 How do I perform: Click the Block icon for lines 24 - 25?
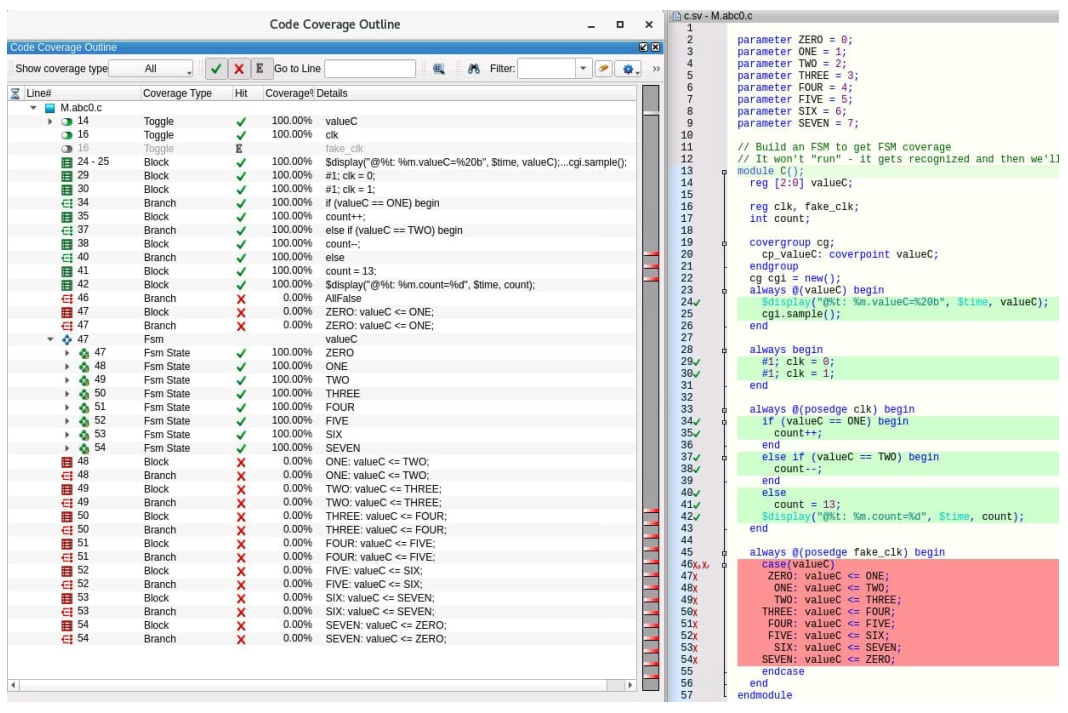coord(66,162)
